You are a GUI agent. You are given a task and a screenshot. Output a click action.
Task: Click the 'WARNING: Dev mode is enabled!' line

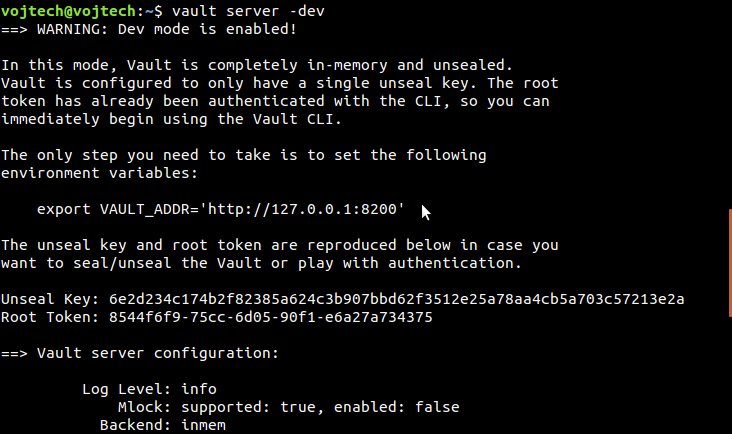150,29
